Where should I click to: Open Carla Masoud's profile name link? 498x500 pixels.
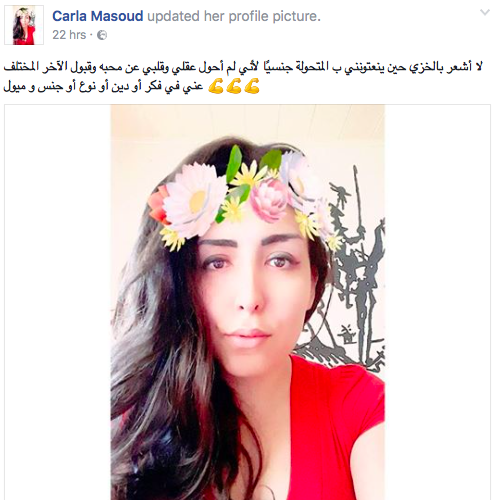[98, 16]
